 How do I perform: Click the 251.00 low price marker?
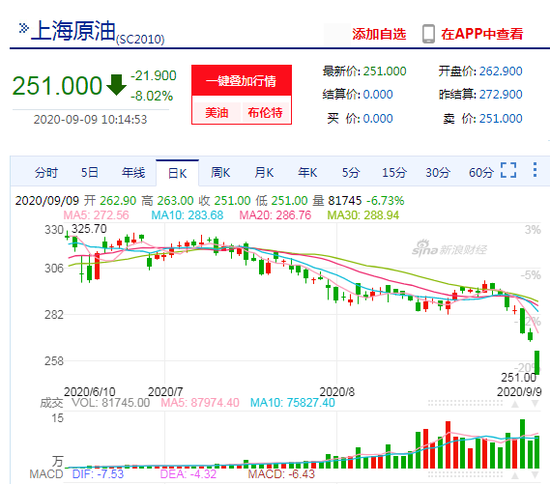[519, 378]
